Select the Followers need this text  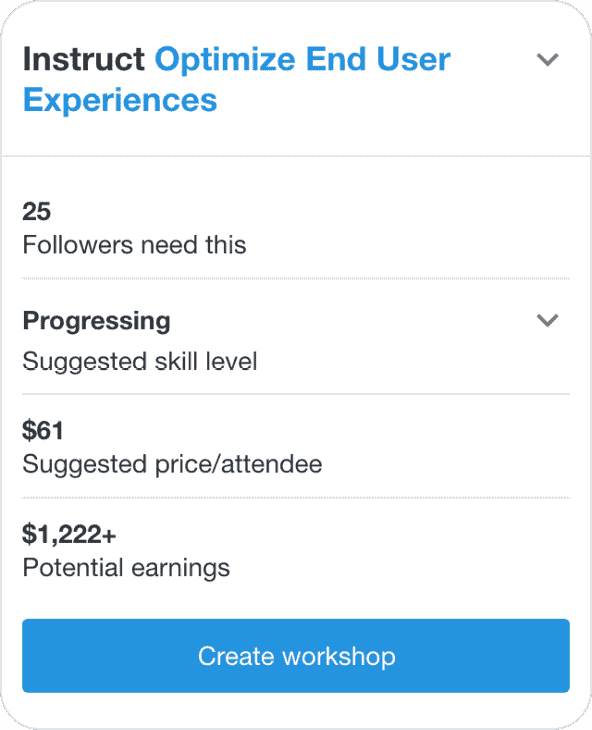[135, 245]
